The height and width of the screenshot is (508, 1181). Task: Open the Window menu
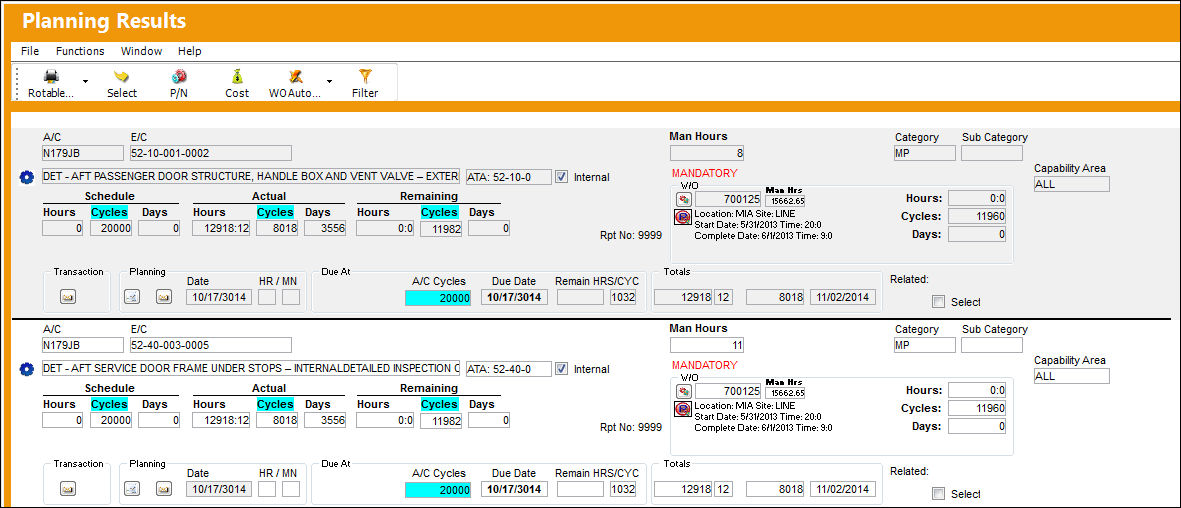point(142,51)
